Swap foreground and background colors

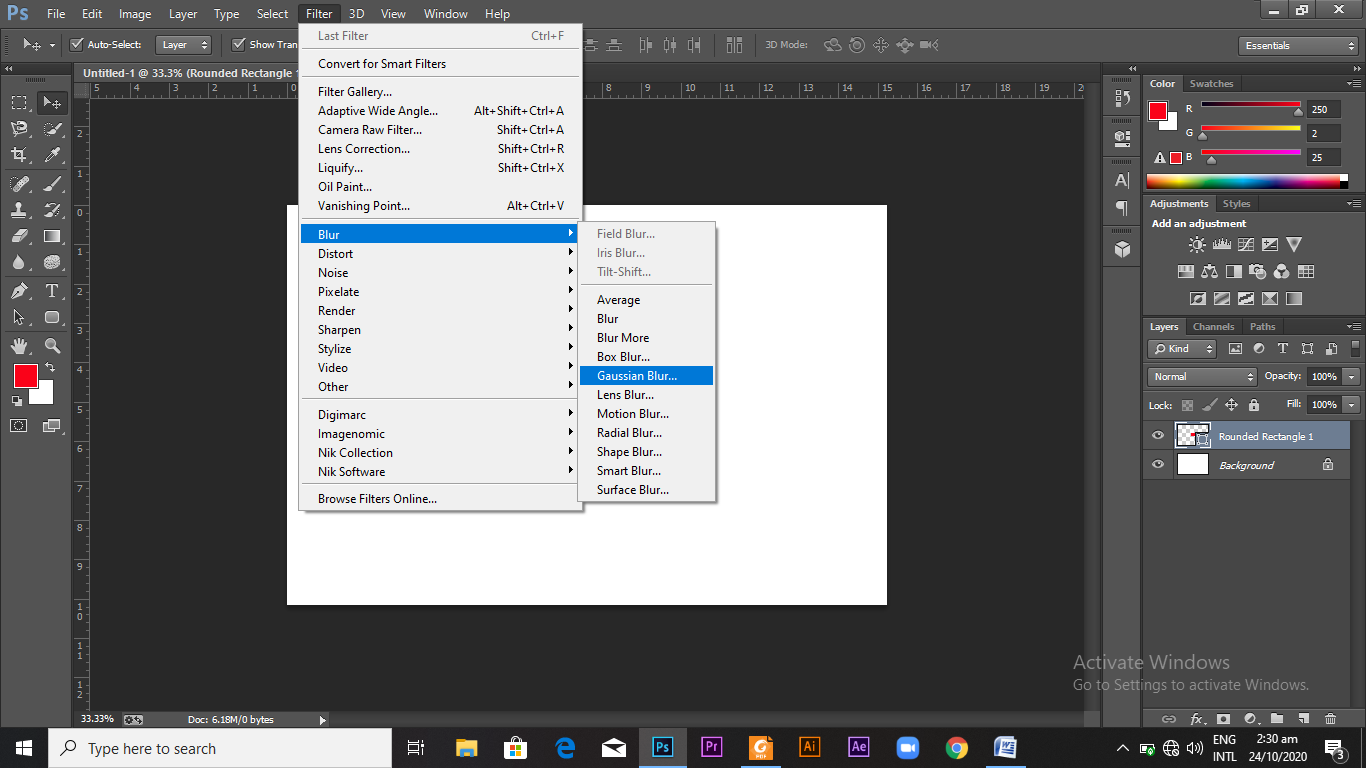point(50,368)
